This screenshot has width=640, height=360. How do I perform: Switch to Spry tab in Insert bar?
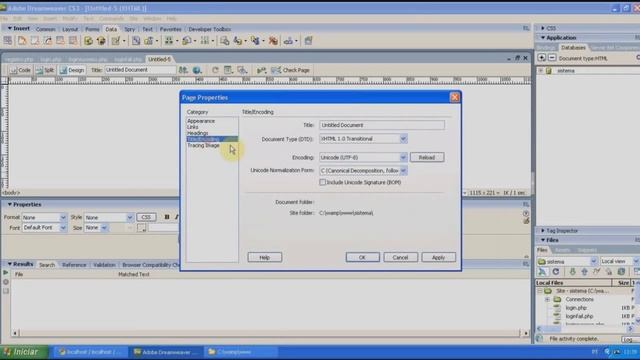pos(129,29)
